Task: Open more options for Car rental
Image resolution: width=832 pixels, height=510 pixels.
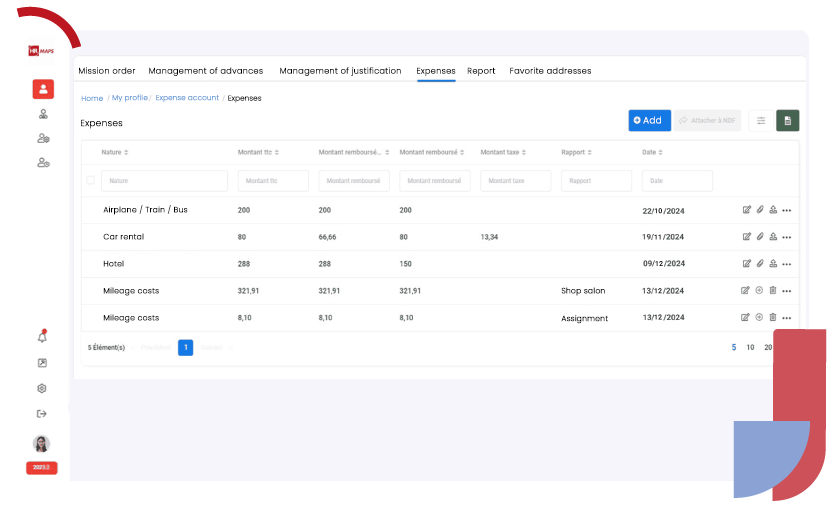Action: coord(787,237)
